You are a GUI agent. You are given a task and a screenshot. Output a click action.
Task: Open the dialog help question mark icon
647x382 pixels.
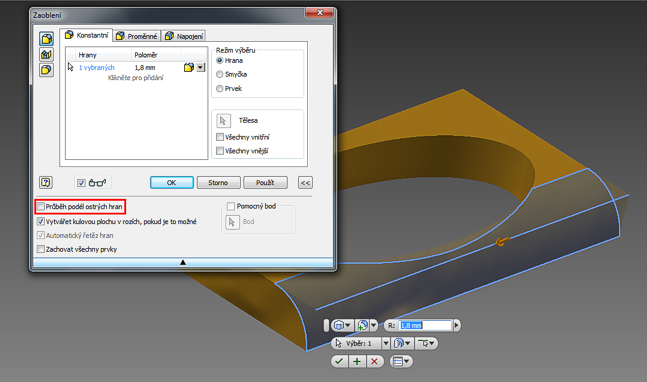[45, 182]
